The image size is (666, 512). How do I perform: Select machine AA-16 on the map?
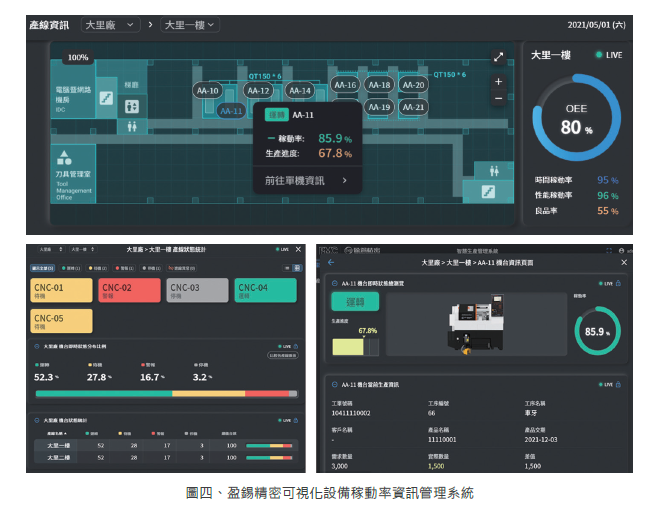tap(345, 85)
